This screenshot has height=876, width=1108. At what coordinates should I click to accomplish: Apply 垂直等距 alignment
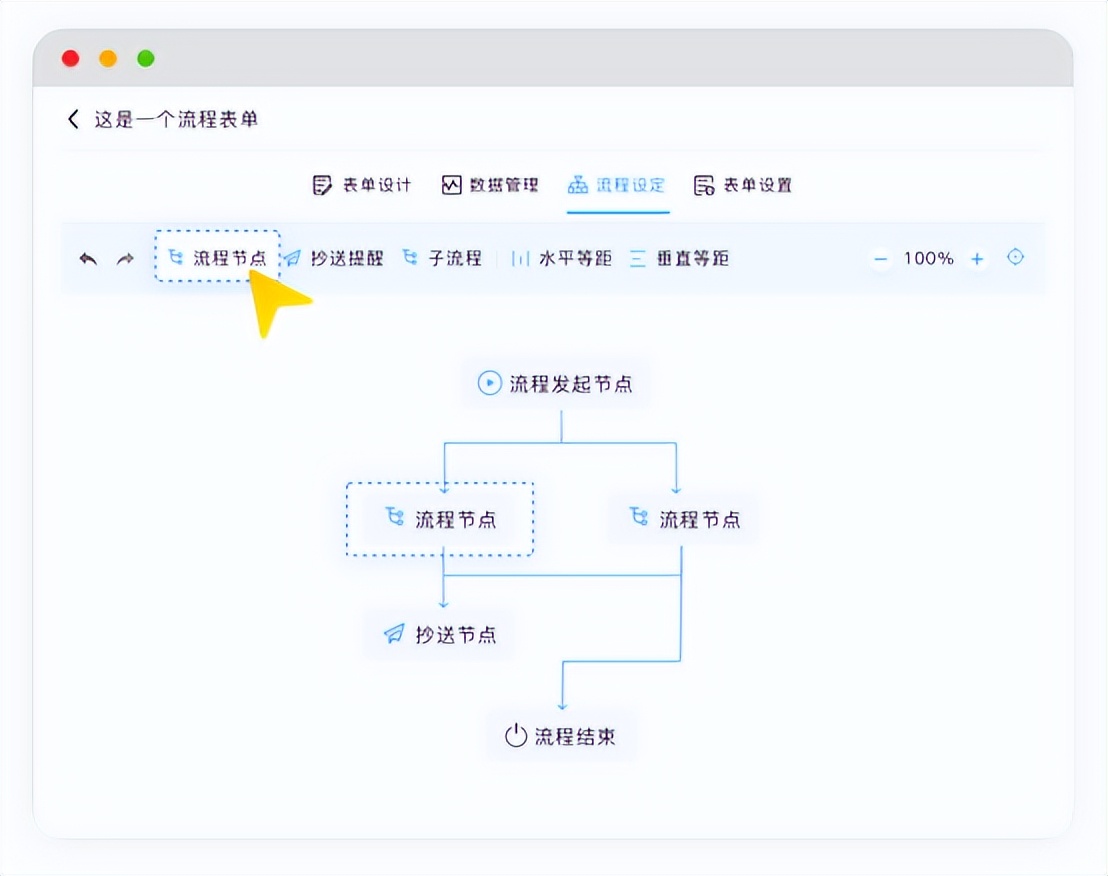pos(690,257)
